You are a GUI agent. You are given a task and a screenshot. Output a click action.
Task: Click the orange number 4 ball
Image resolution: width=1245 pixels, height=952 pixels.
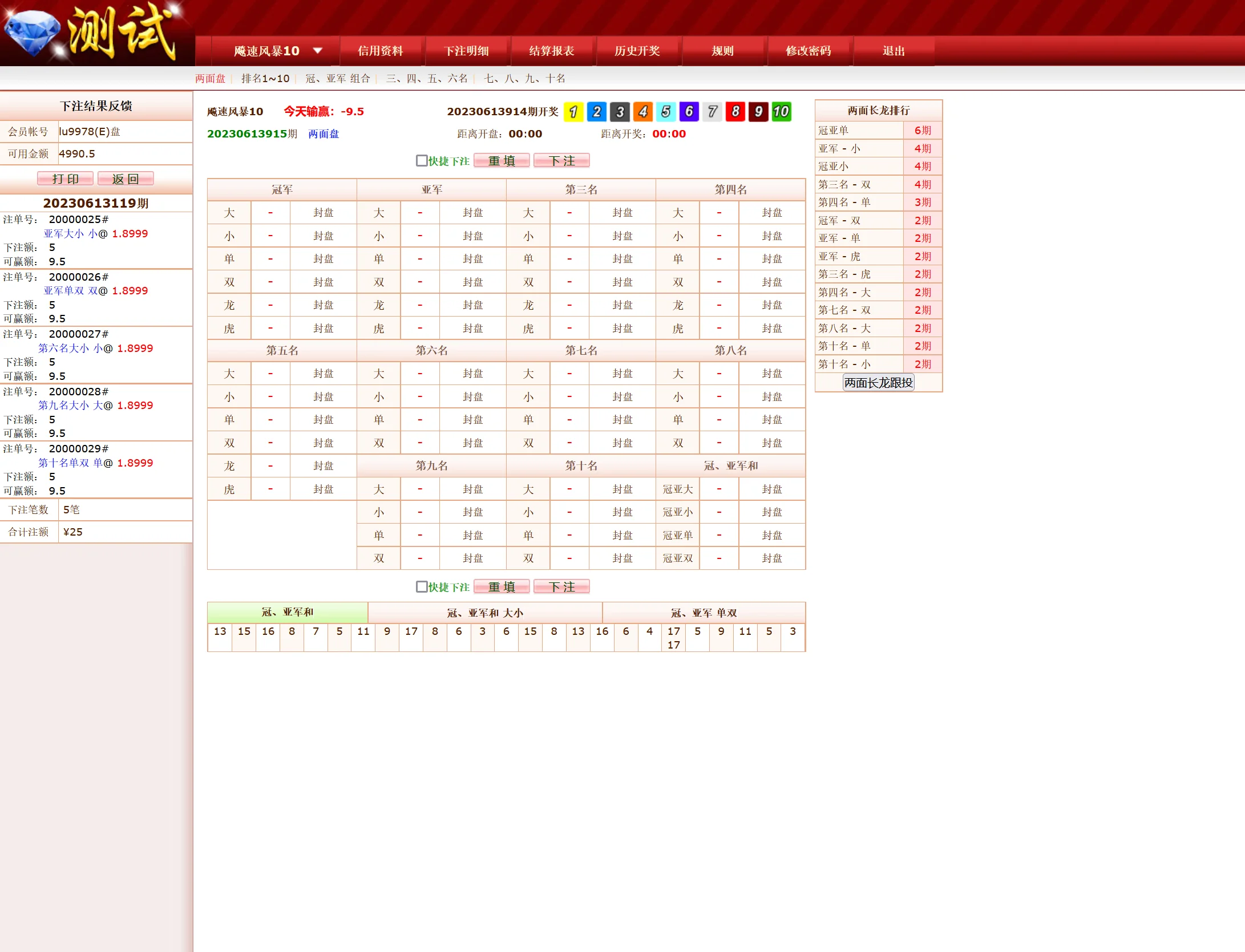643,112
